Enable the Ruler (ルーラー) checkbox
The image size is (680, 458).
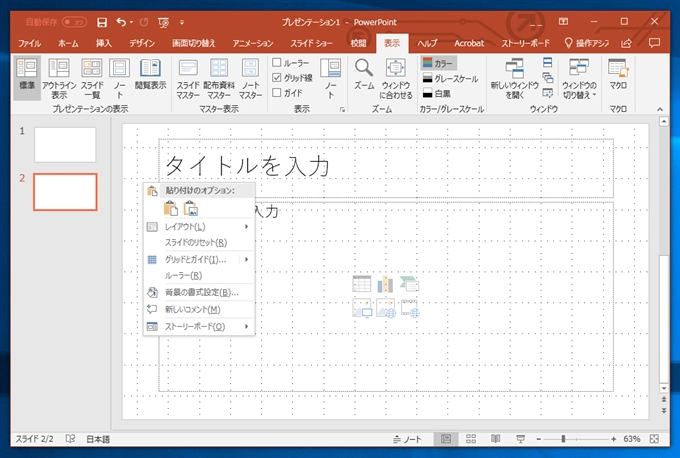[278, 63]
